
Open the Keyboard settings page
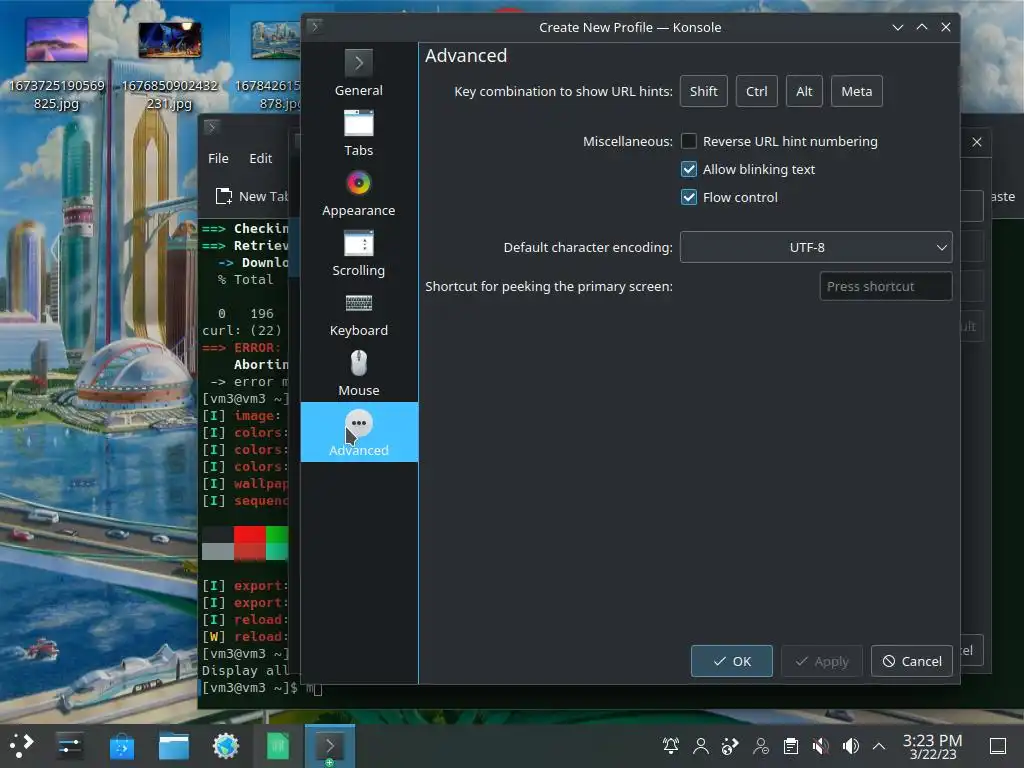359,313
